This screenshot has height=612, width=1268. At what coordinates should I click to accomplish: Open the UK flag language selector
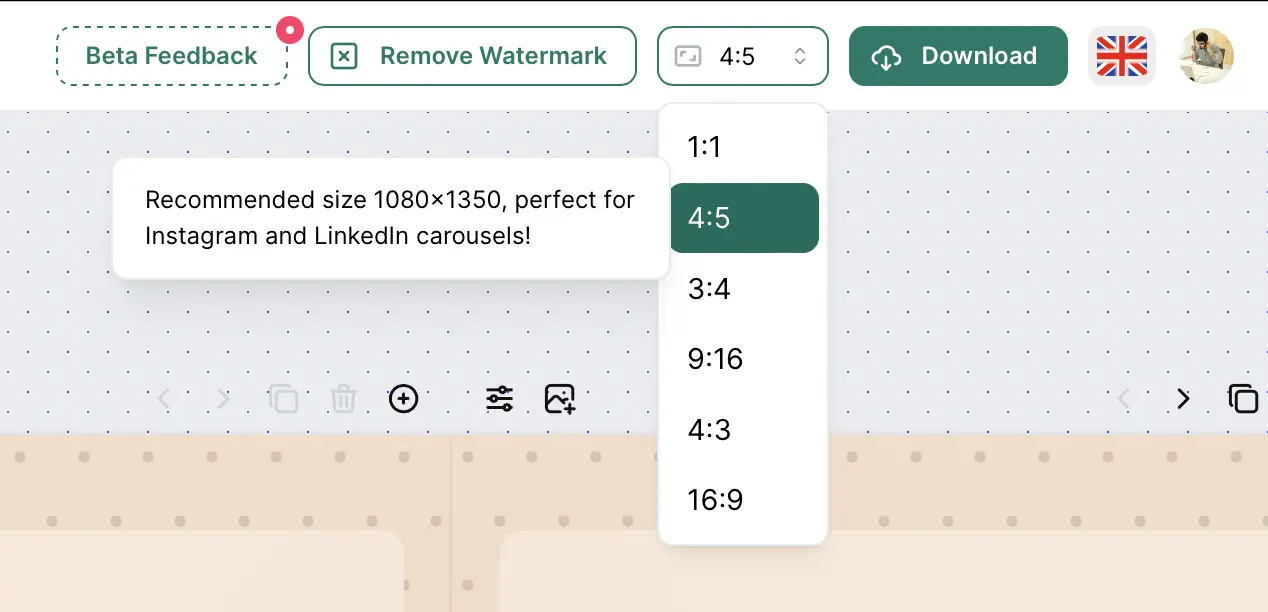[x=1121, y=56]
